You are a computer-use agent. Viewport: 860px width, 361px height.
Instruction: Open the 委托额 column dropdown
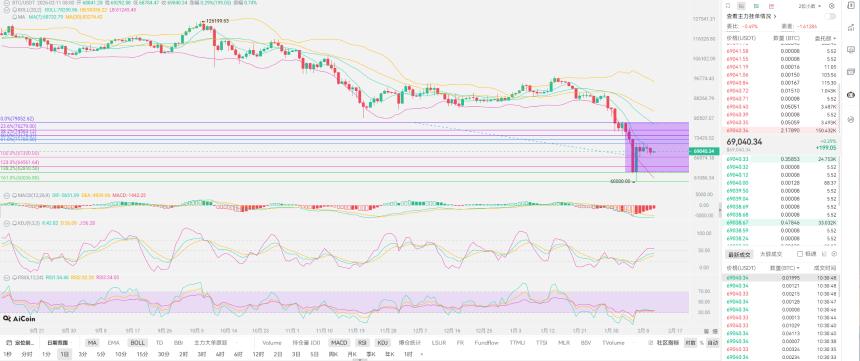[825, 38]
